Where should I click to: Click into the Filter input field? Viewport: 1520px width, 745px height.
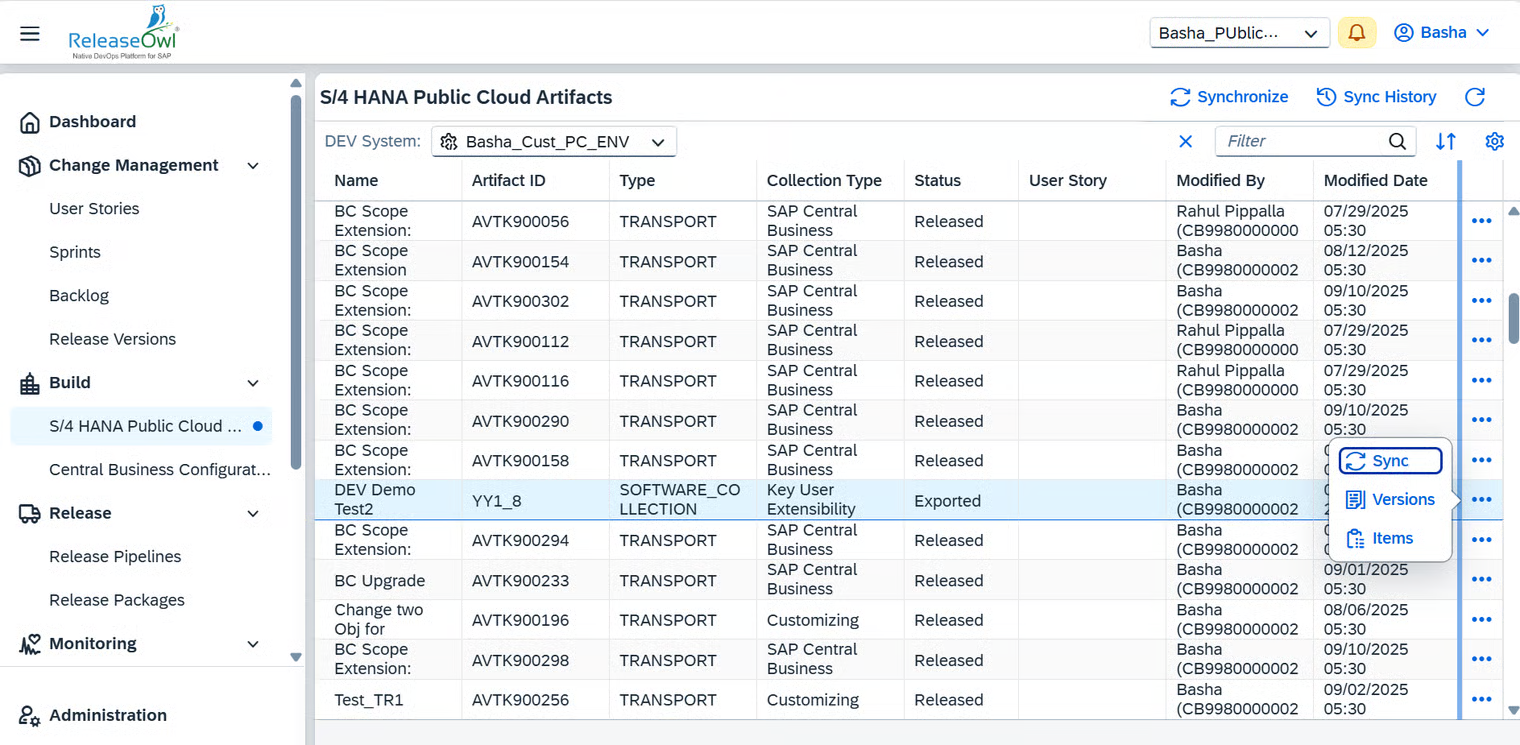coord(1300,141)
